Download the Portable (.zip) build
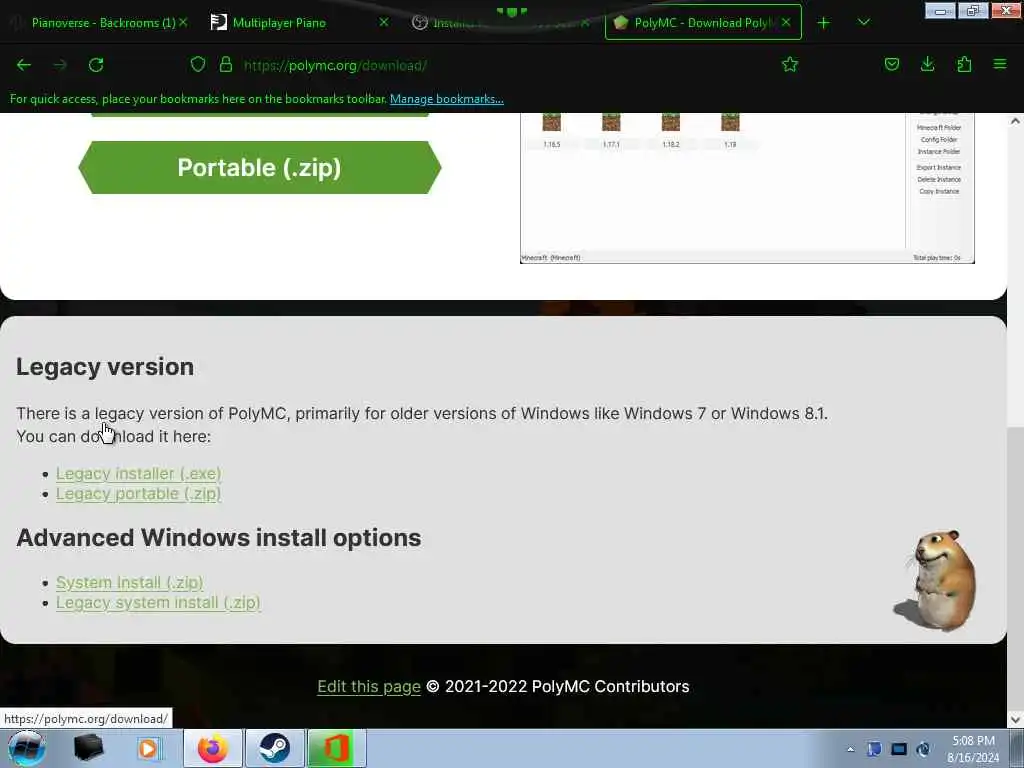Viewport: 1024px width, 768px height. point(260,167)
